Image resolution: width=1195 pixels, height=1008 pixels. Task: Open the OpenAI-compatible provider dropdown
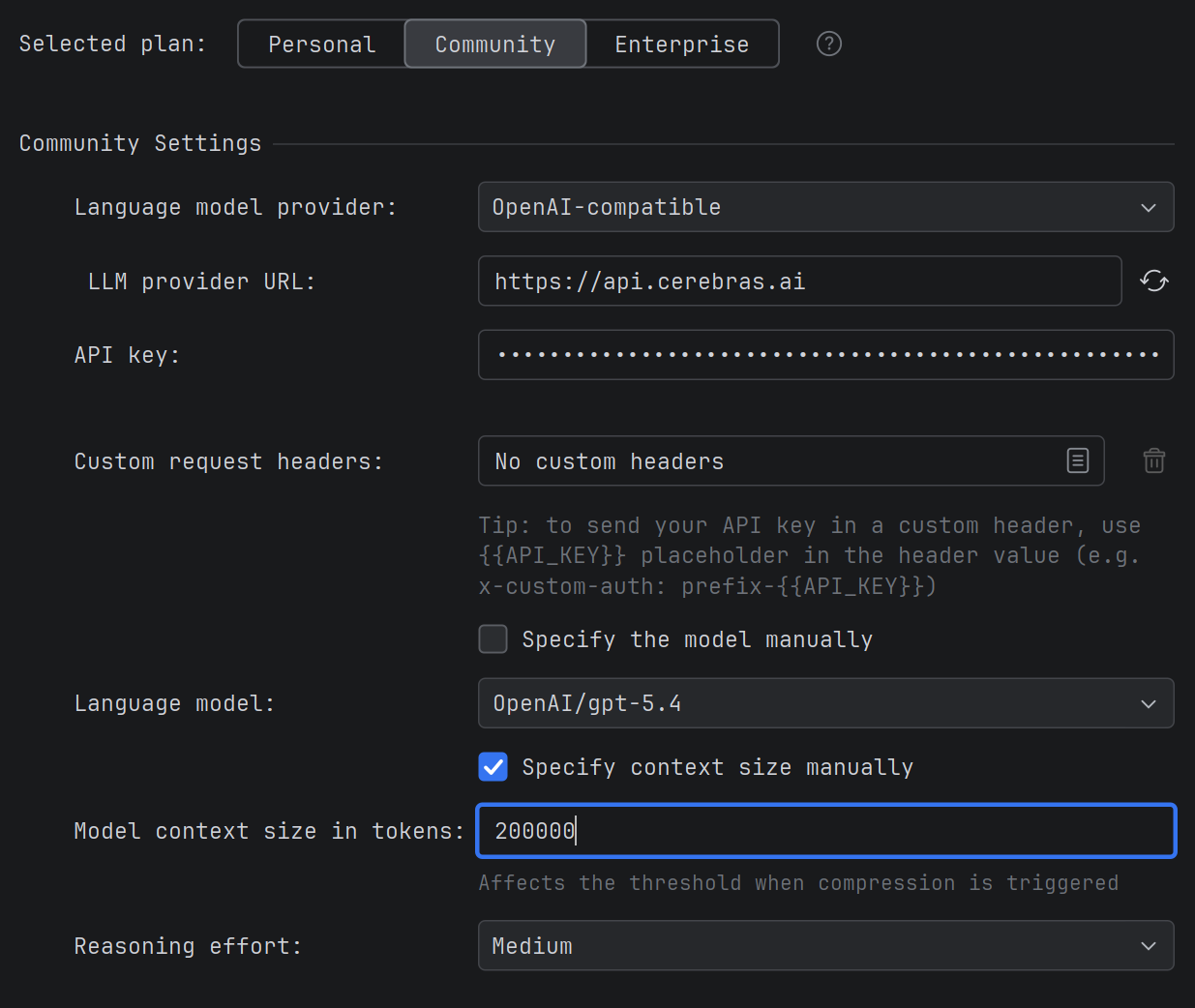click(x=825, y=207)
